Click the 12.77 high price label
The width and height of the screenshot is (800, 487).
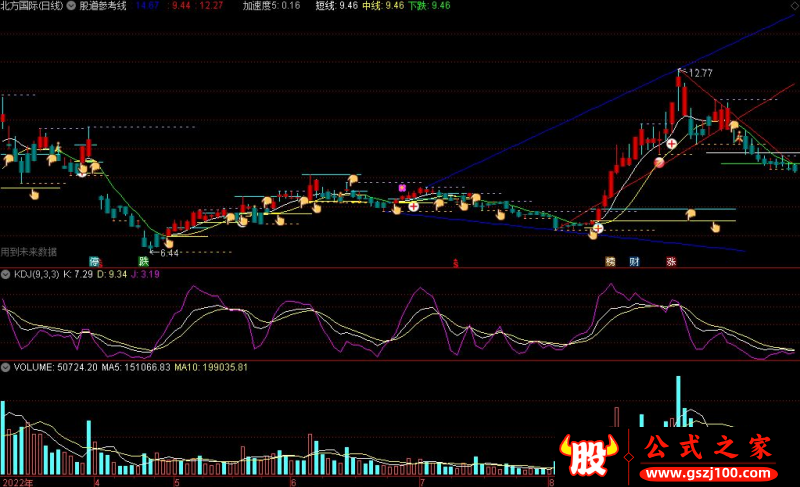pos(700,73)
